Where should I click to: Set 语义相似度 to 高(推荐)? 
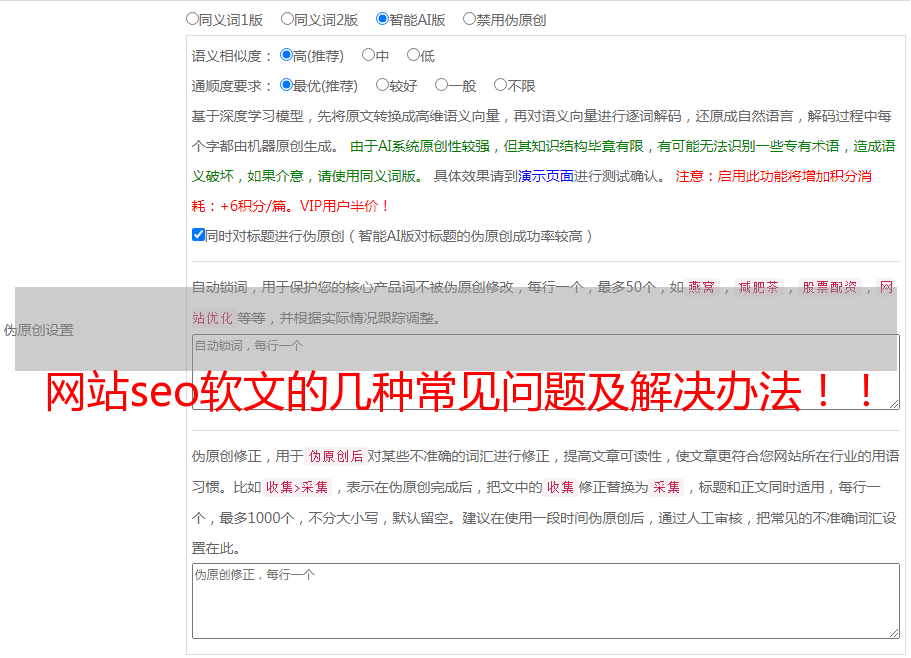click(286, 55)
